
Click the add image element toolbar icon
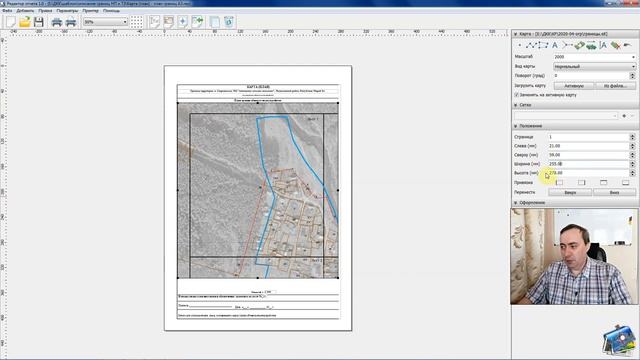169,22
